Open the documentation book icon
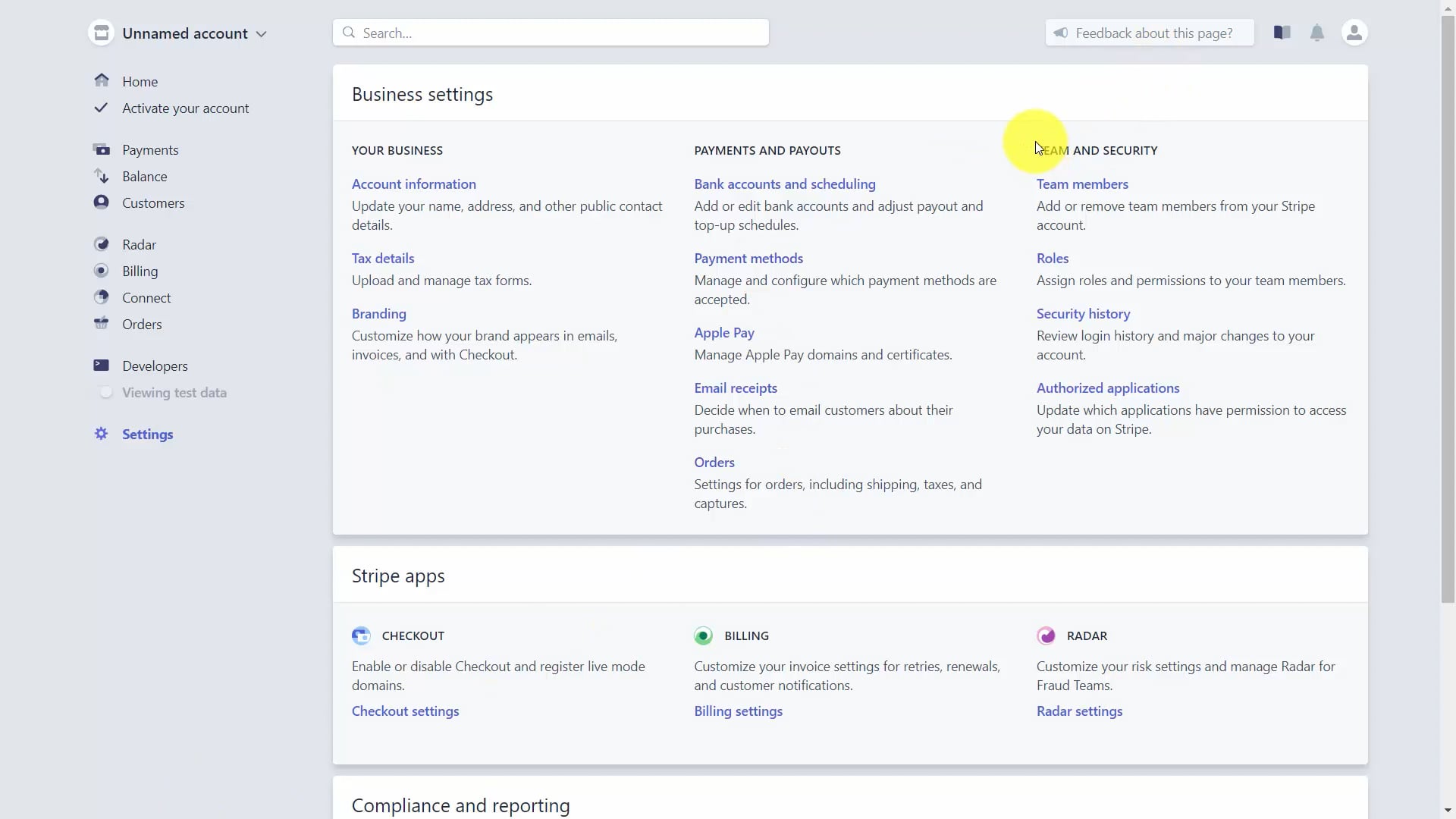1456x819 pixels. (x=1282, y=33)
